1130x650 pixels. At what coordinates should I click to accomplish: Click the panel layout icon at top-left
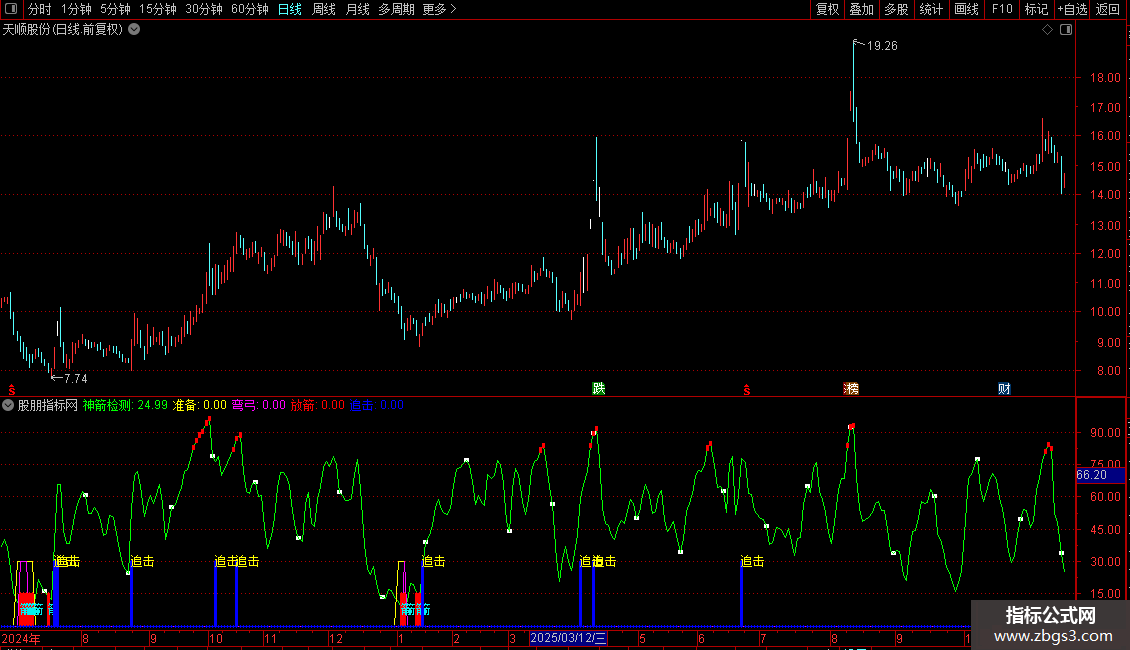point(11,9)
